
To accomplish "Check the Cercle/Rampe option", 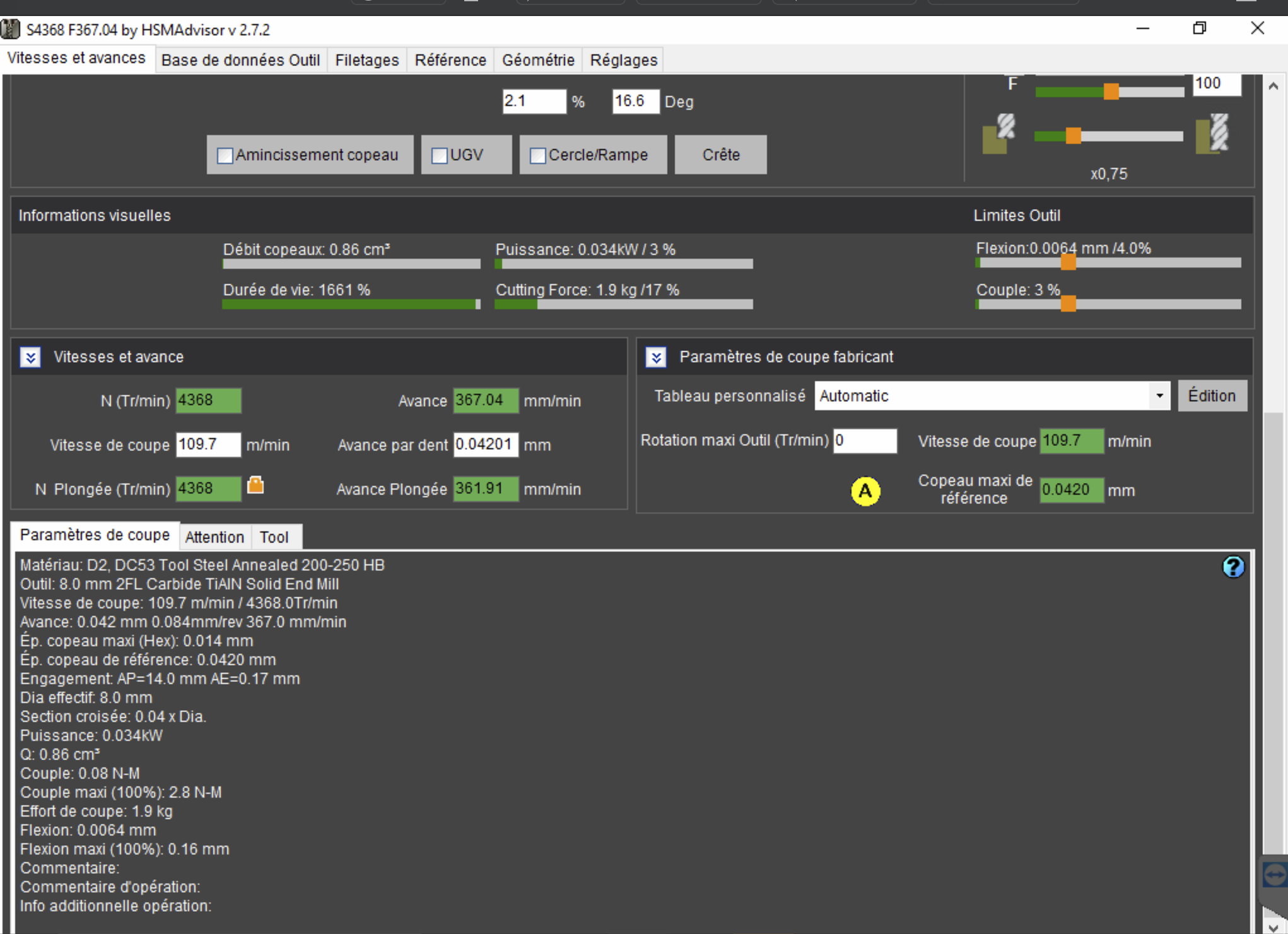I will click(x=537, y=155).
